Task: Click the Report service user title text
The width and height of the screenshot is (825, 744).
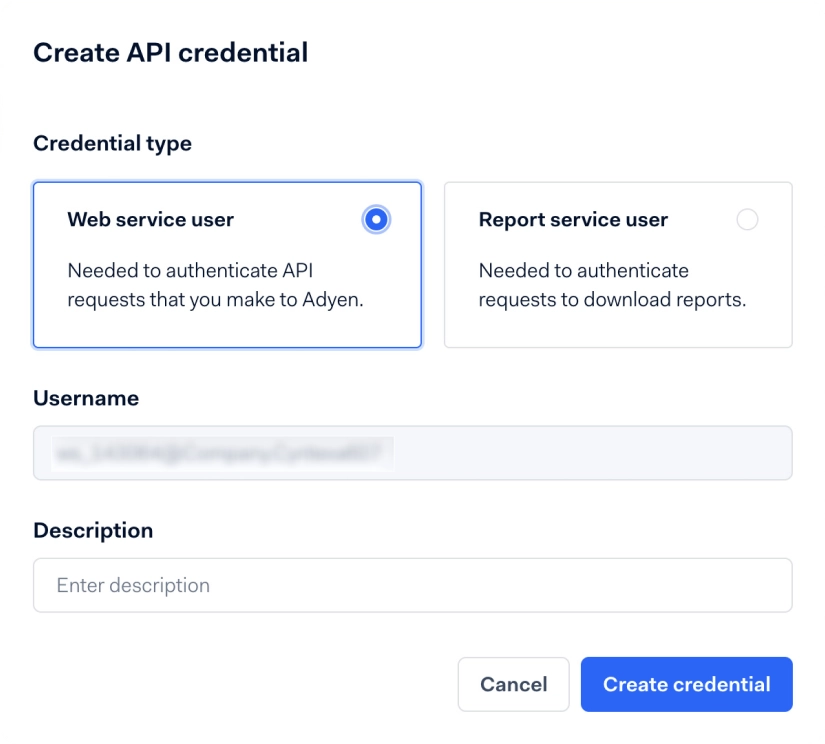Action: coord(574,219)
